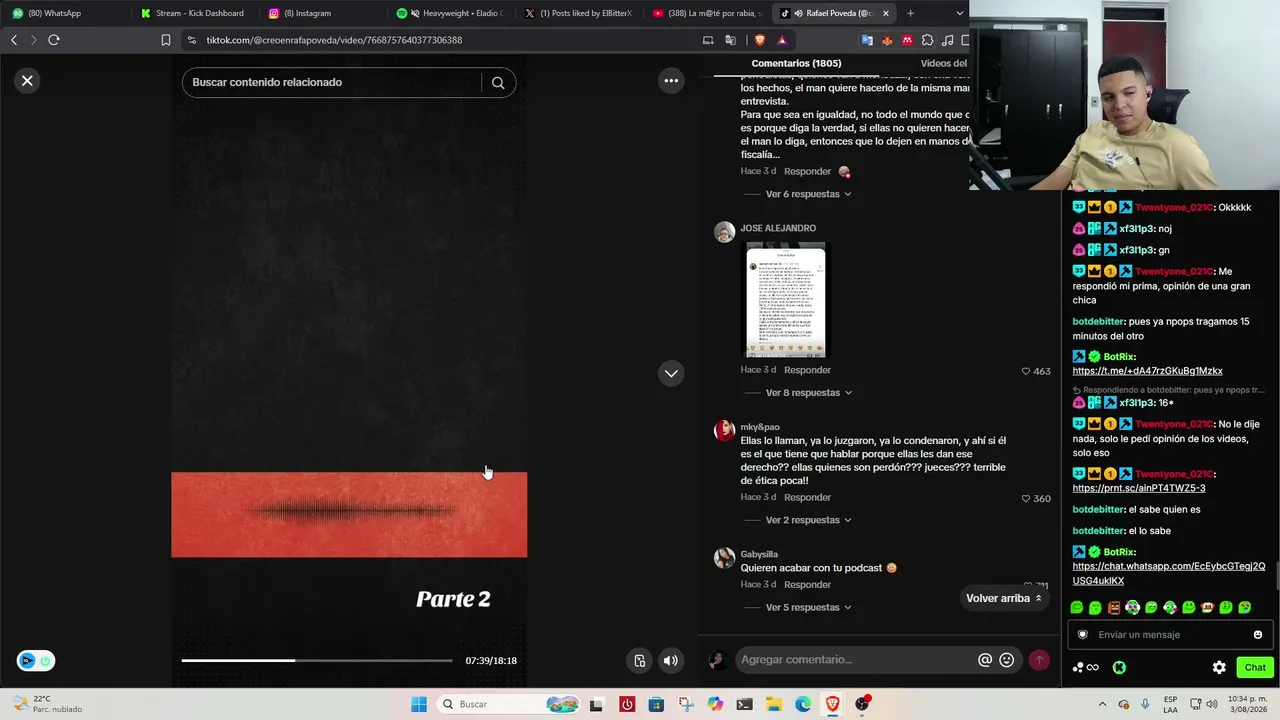Open JOSE ALEJANDRO's comment image thumbnail

pyautogui.click(x=786, y=300)
